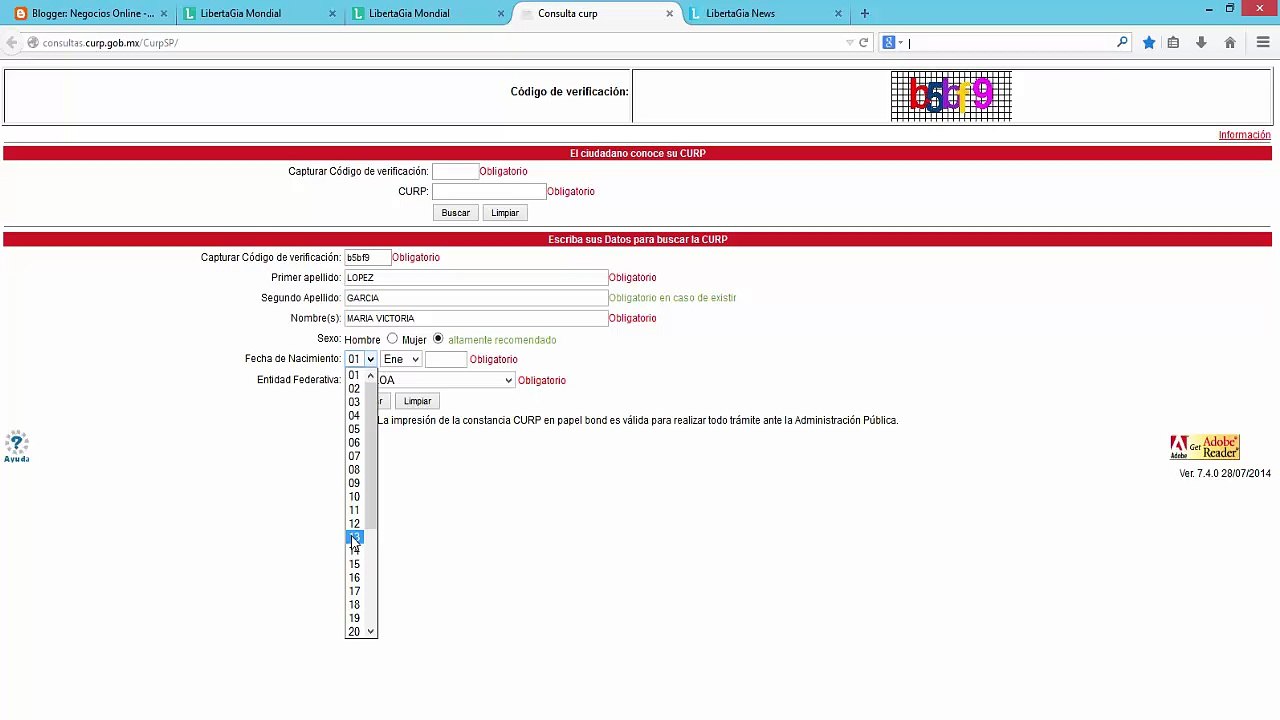Close the LibertaGia News tab
This screenshot has height=720, width=1280.
click(x=838, y=14)
